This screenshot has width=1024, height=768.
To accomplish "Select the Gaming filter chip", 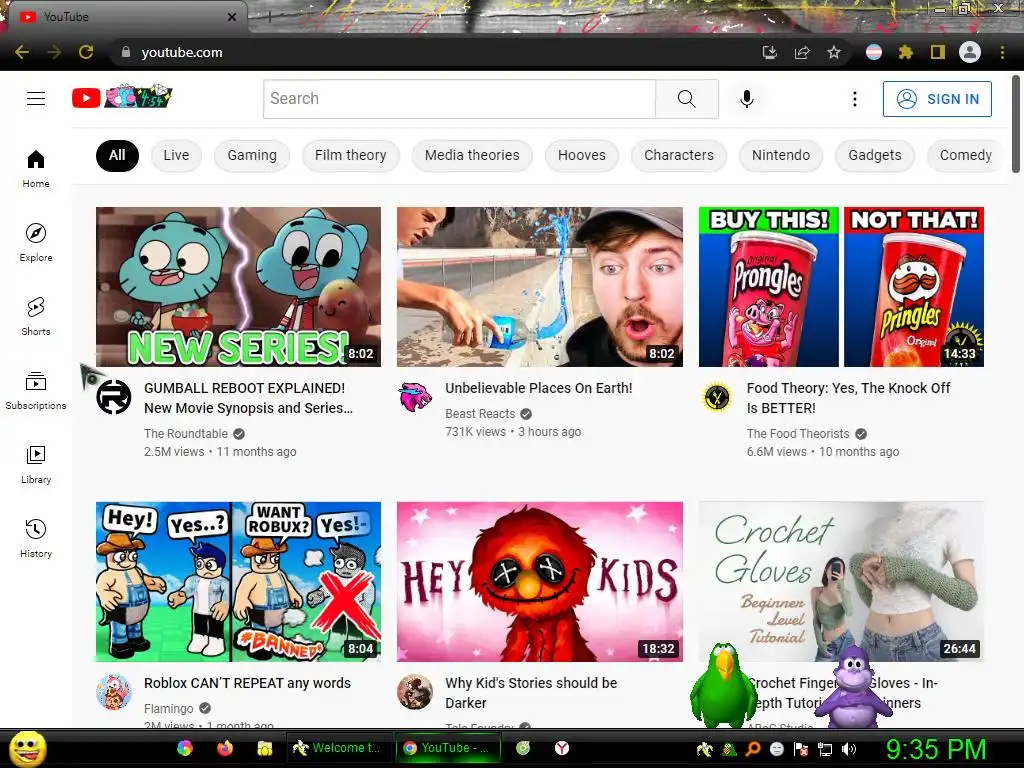I will coord(252,155).
